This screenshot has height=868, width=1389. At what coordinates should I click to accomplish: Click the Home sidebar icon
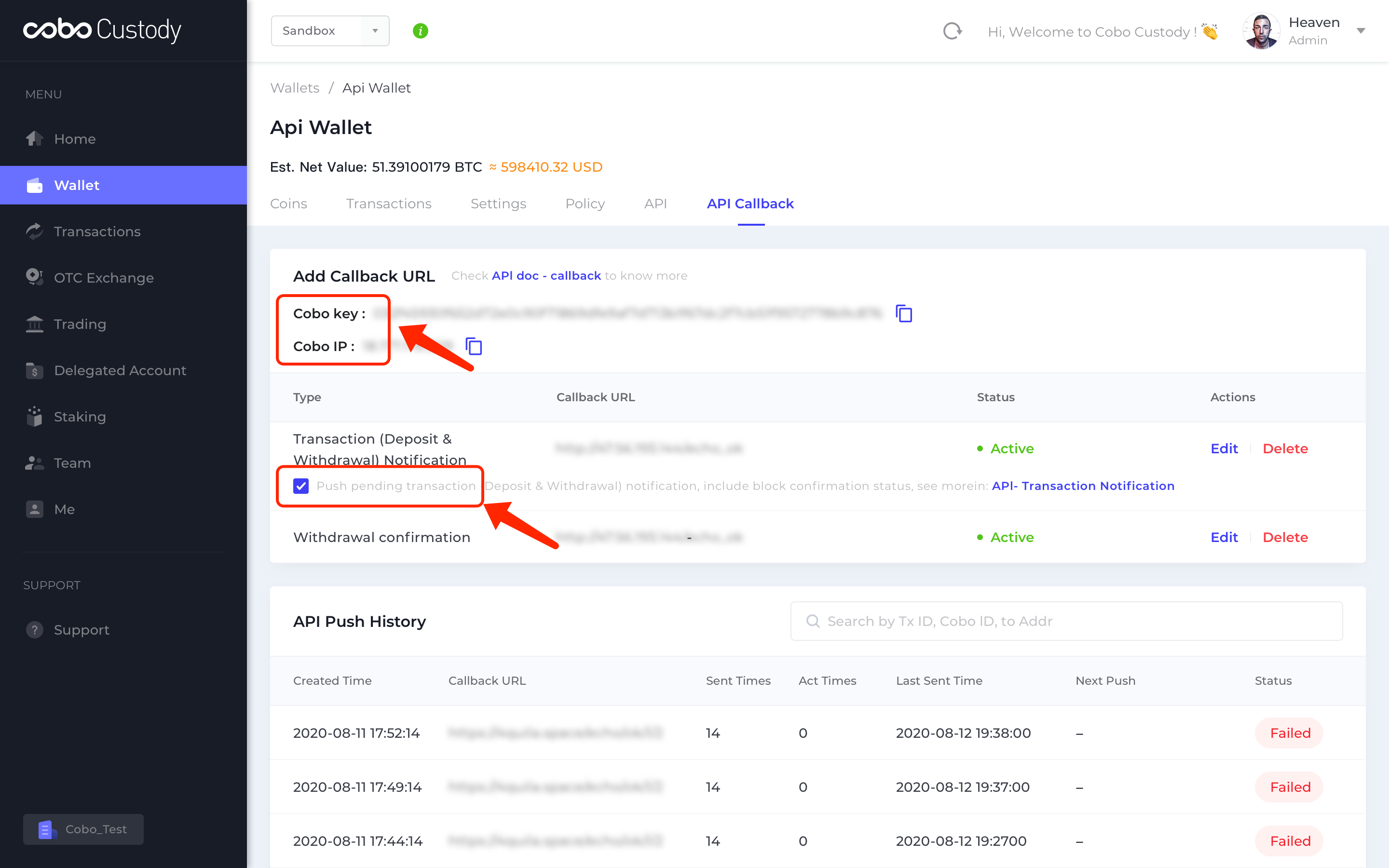[34, 138]
